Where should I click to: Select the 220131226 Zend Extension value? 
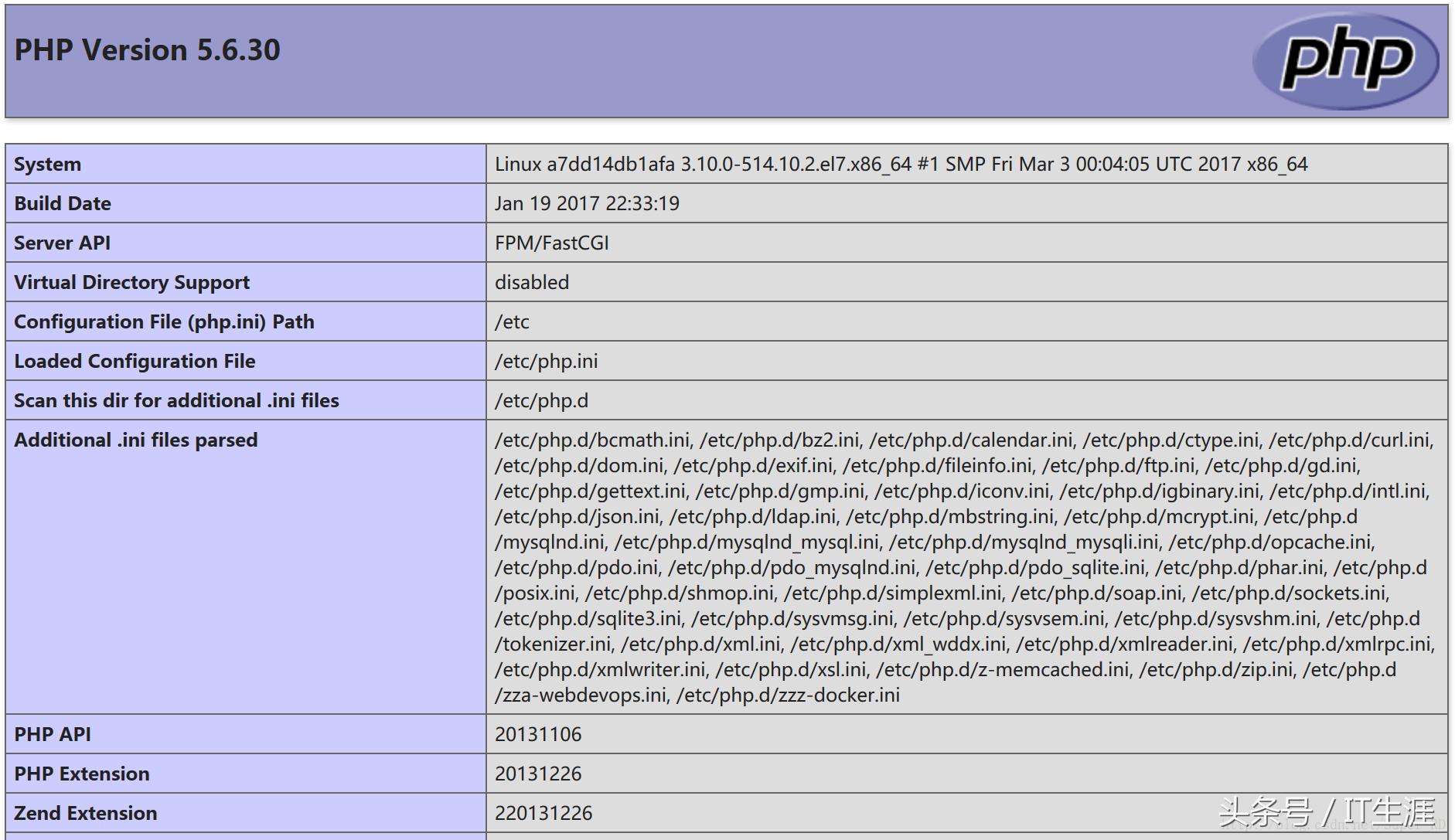[543, 813]
